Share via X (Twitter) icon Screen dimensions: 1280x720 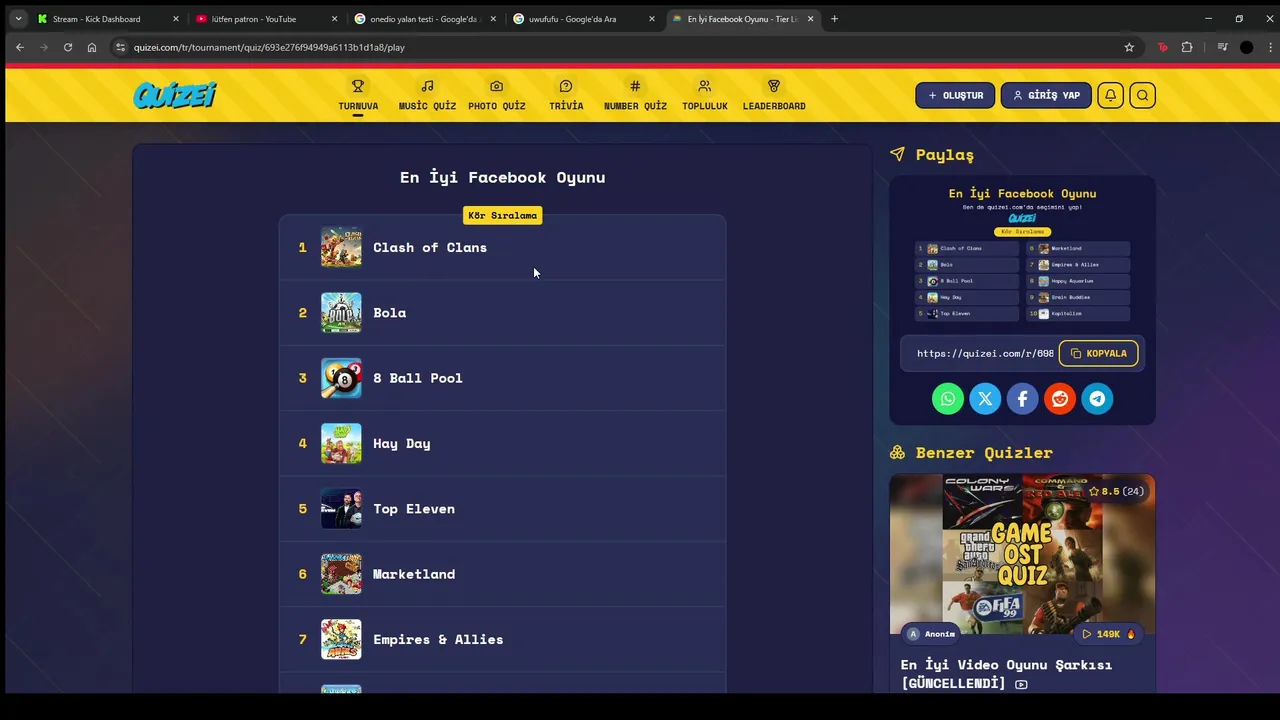[985, 398]
